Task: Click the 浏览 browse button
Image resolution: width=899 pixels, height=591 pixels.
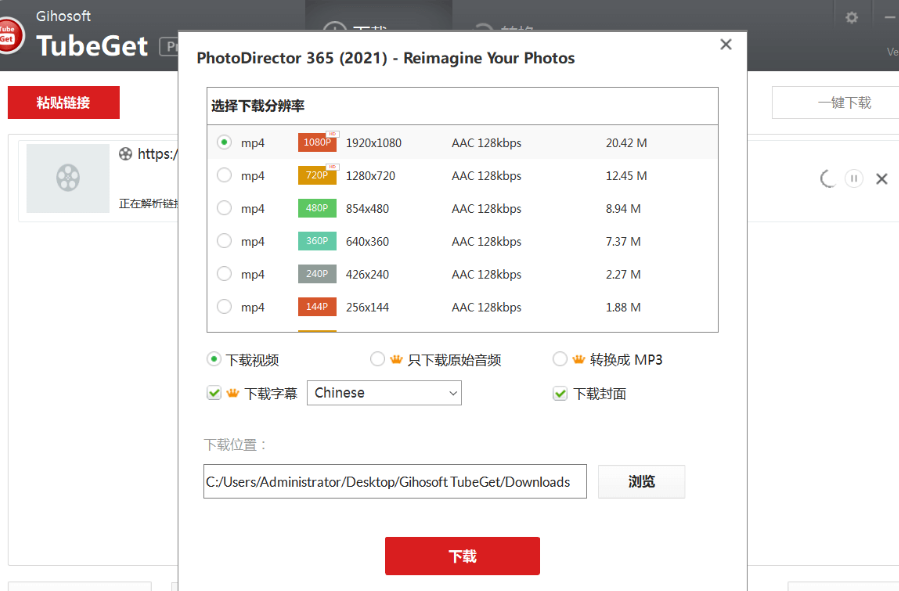Action: pos(641,482)
